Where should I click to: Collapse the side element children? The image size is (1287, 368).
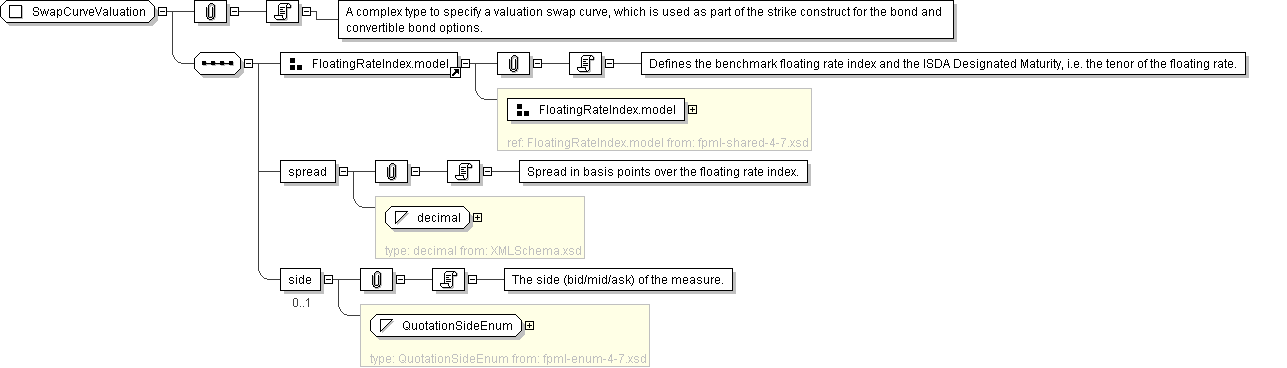pyautogui.click(x=327, y=279)
